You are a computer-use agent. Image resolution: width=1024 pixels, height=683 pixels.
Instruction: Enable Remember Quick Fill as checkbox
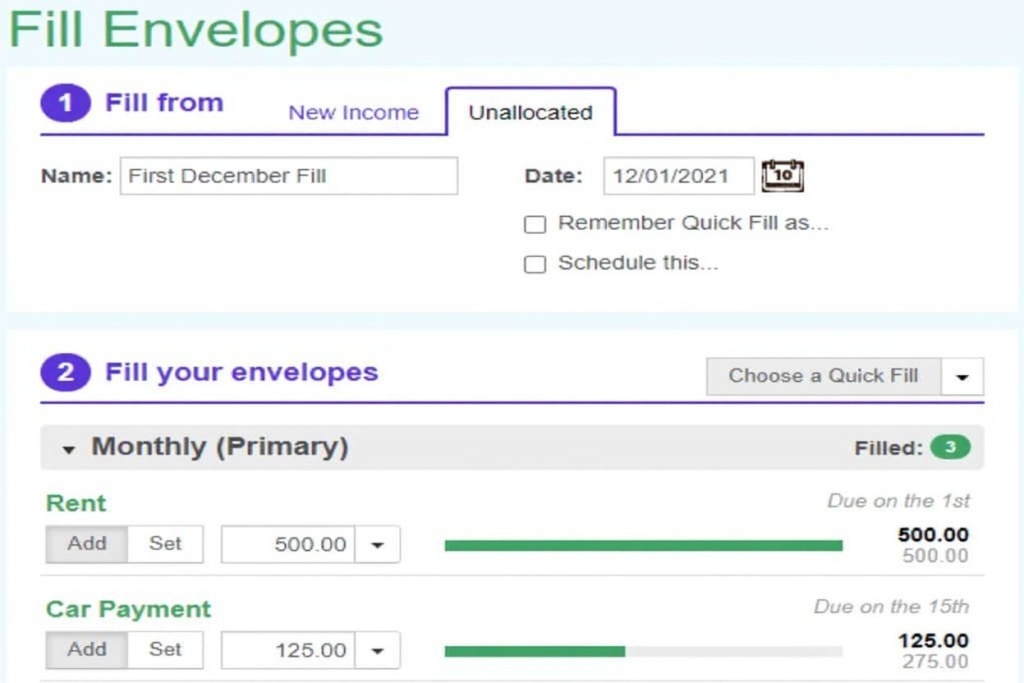coord(536,224)
